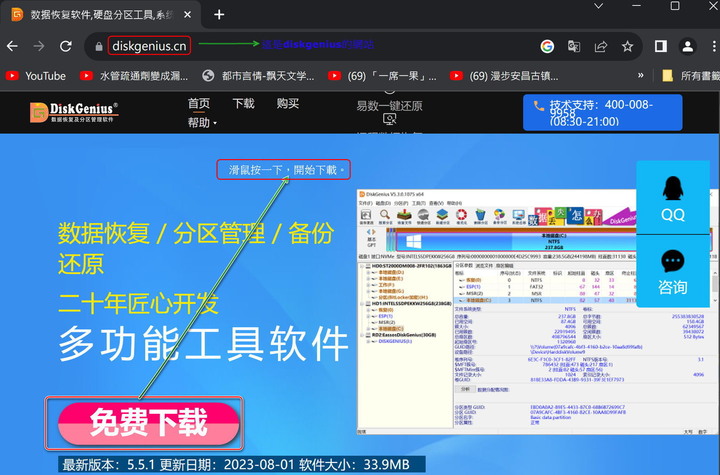Click the monitor icon under 易数一键还原
This screenshot has width=720, height=475.
389,119
